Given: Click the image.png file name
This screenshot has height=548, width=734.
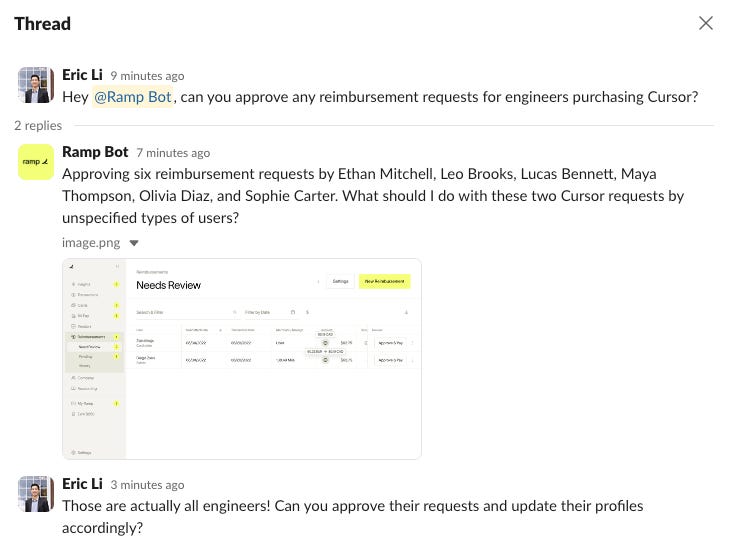Looking at the screenshot, I should [91, 242].
